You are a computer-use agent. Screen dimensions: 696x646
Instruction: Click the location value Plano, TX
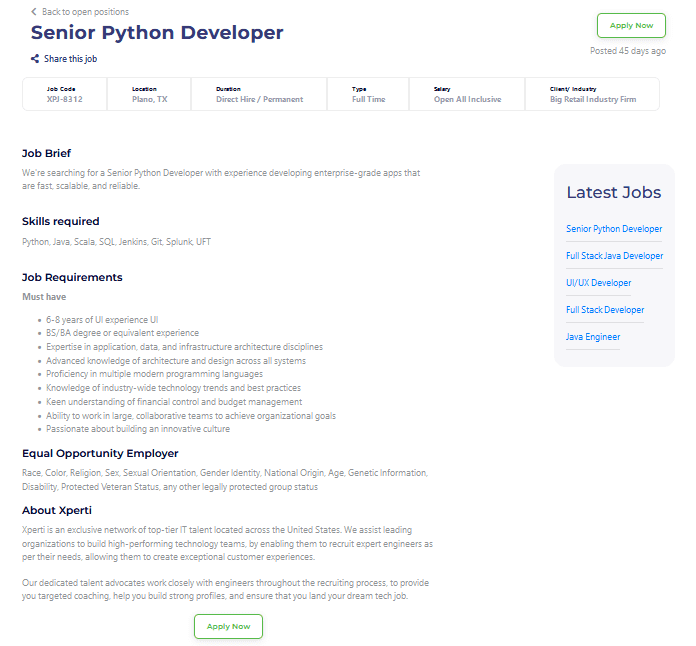tap(150, 99)
